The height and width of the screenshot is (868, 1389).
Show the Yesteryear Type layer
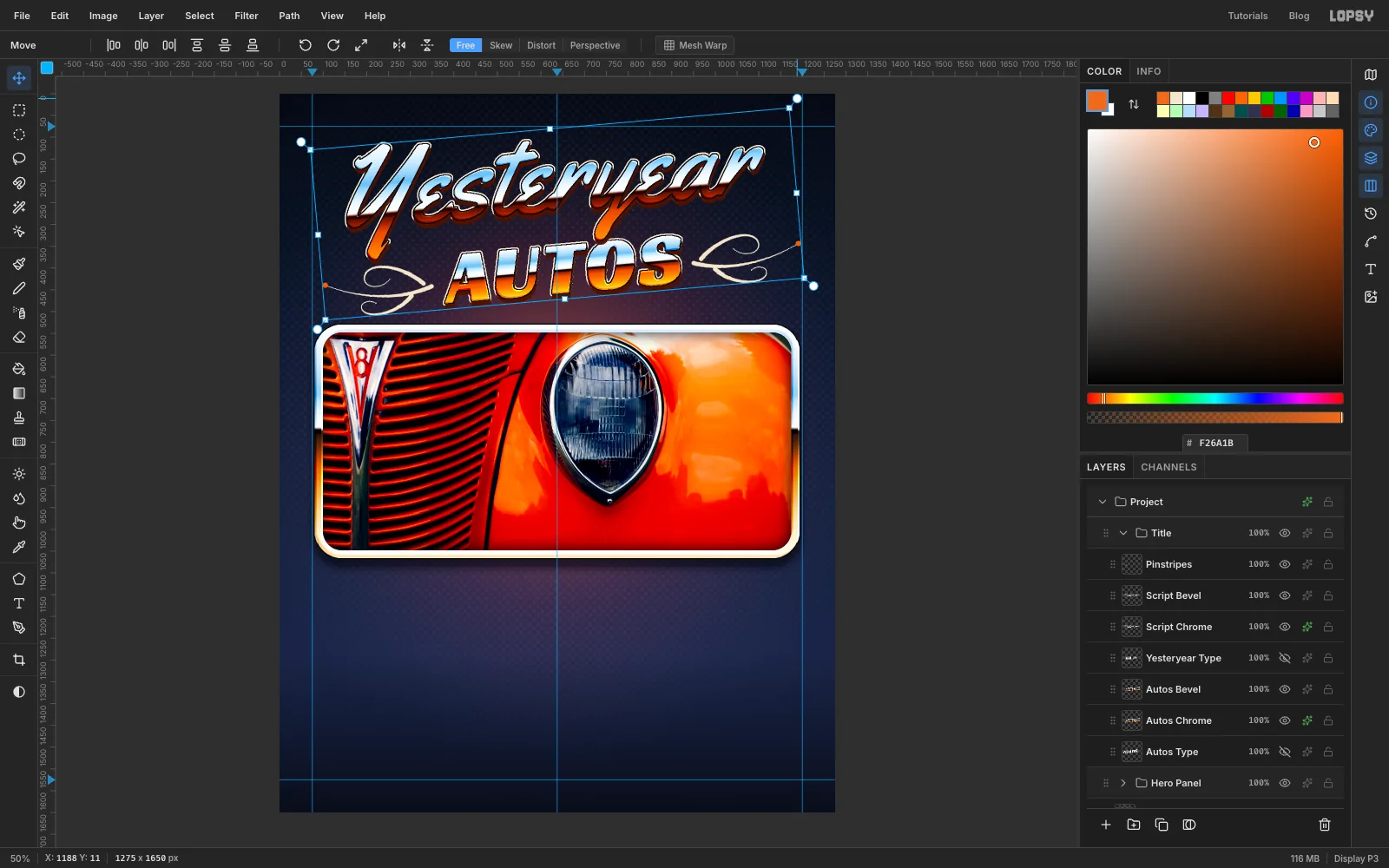pos(1285,658)
